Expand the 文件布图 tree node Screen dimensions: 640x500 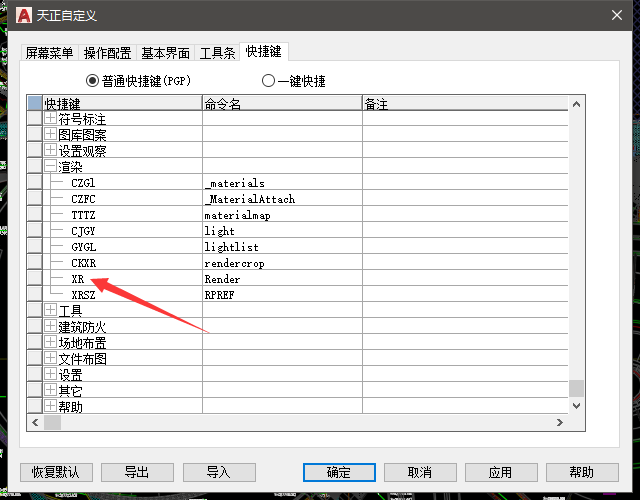[50, 358]
